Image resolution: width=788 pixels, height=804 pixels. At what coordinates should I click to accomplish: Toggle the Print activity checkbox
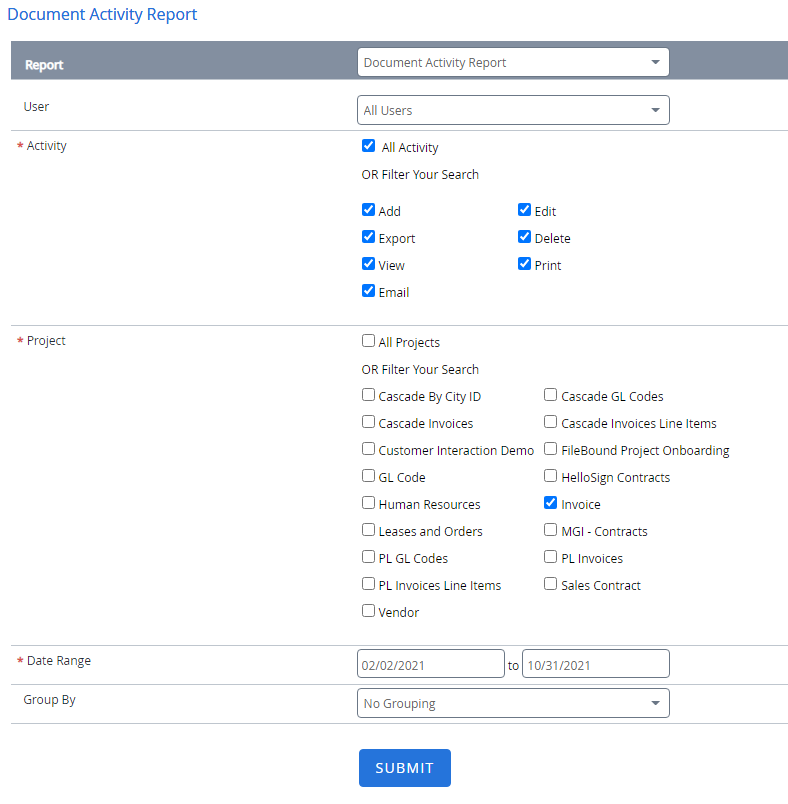tap(524, 265)
